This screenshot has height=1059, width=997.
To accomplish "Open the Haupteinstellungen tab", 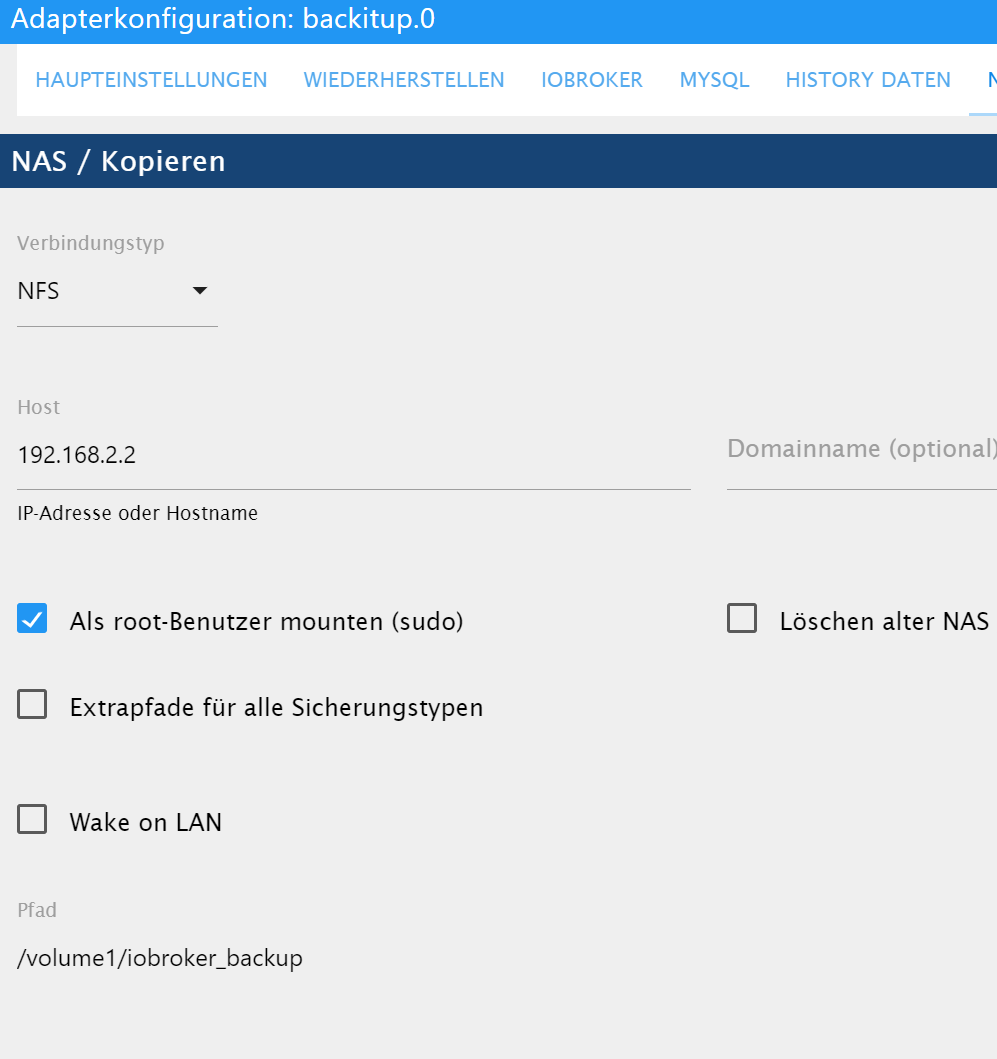I will click(151, 80).
